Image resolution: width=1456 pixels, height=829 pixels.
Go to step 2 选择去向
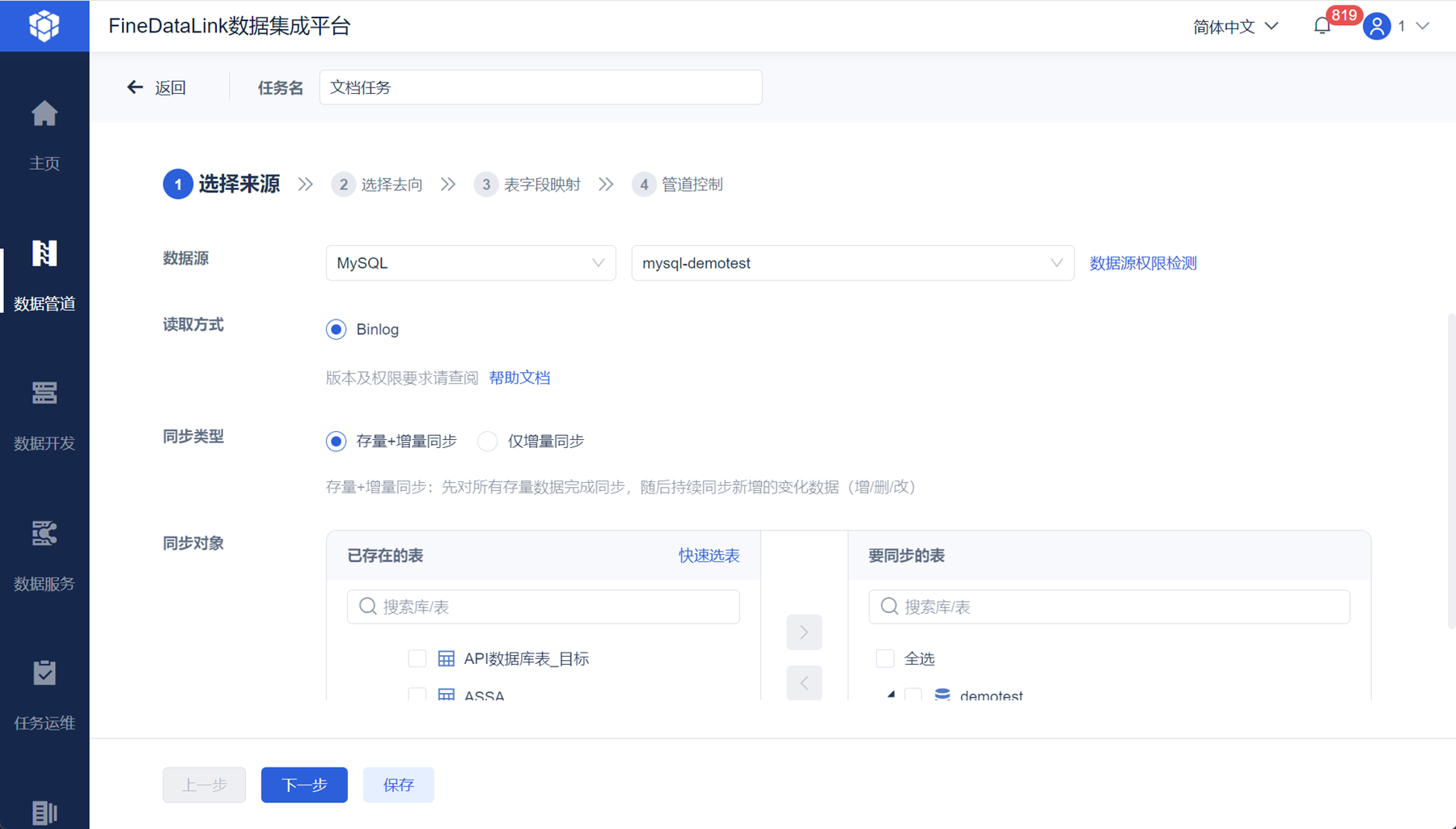[377, 184]
